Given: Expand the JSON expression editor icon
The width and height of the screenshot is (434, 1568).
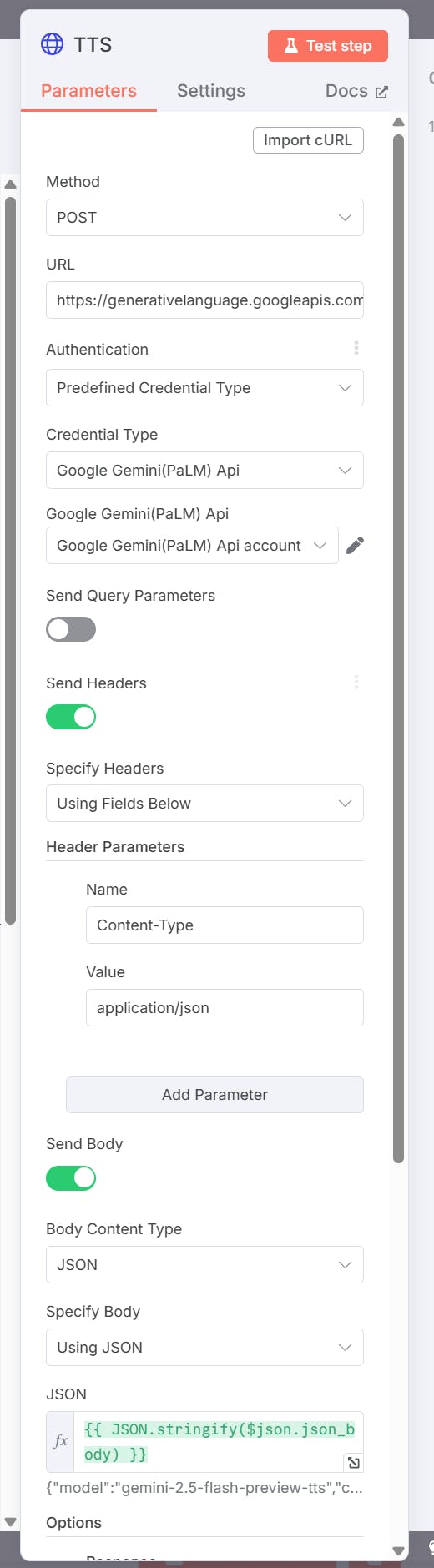Looking at the screenshot, I should coord(354,1462).
